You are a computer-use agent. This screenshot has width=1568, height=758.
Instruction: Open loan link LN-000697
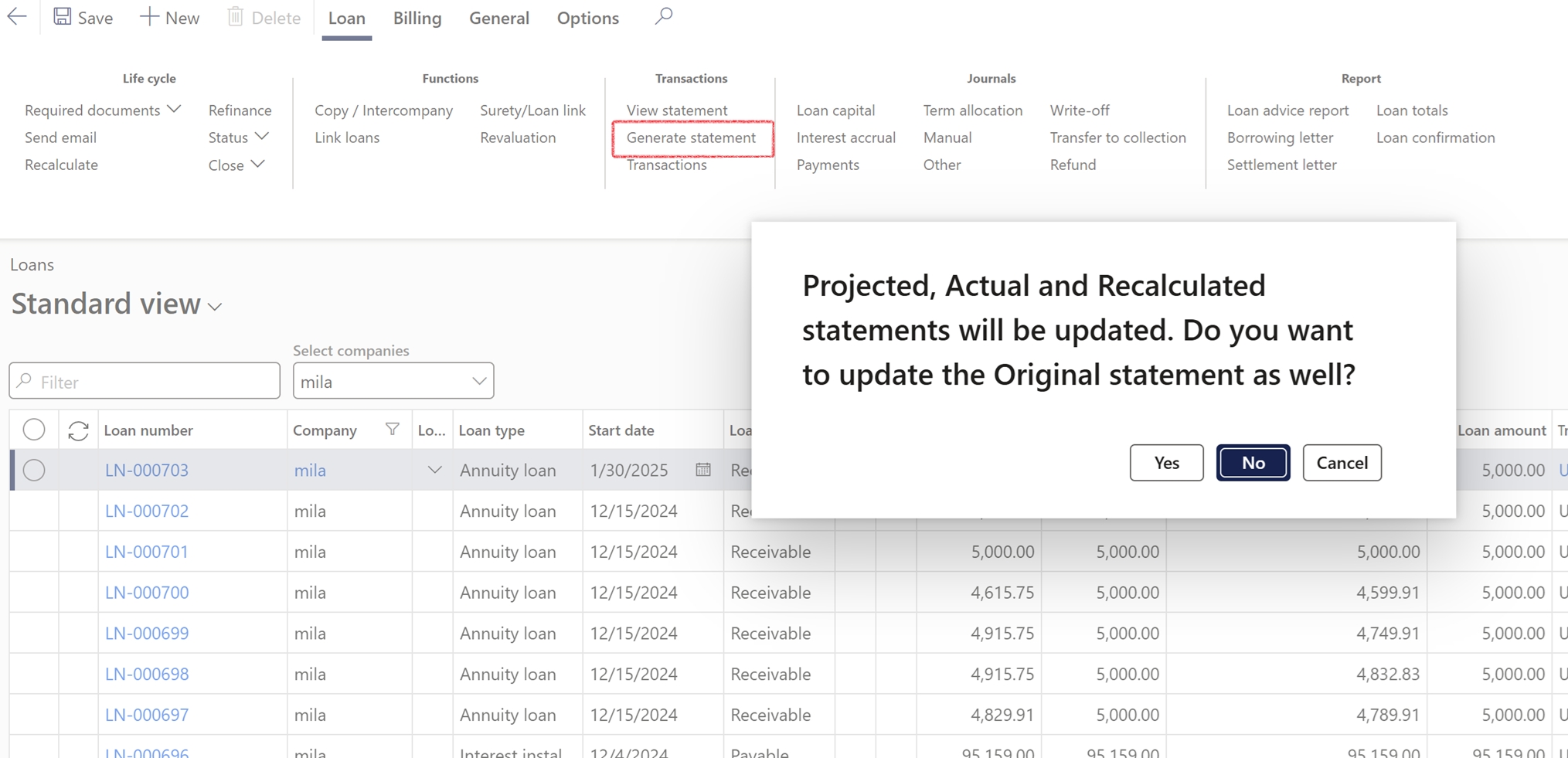tap(147, 715)
